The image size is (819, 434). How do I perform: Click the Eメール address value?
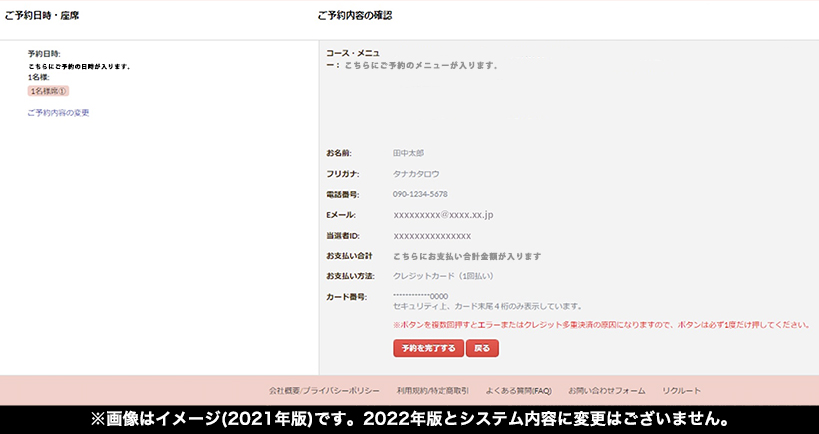click(443, 215)
